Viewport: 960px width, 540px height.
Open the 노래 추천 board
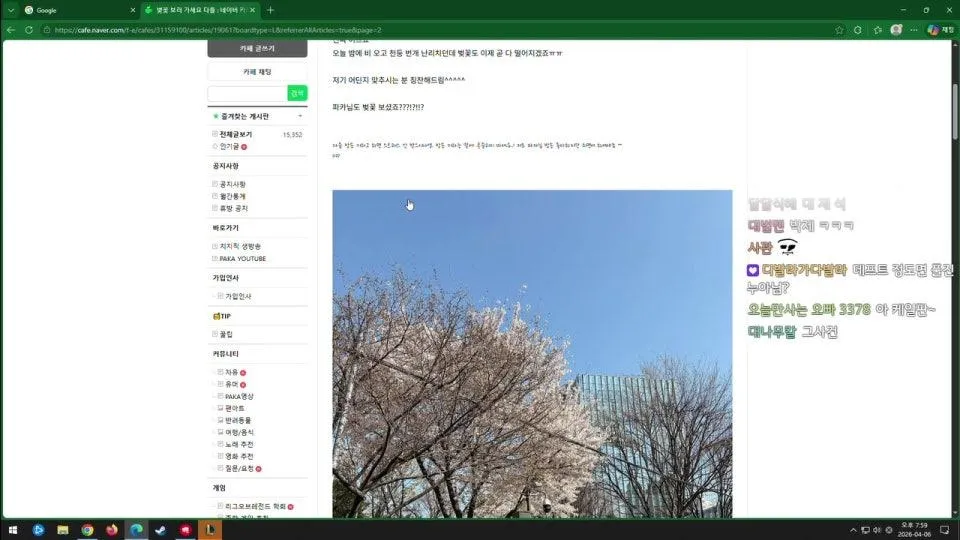[x=239, y=444]
